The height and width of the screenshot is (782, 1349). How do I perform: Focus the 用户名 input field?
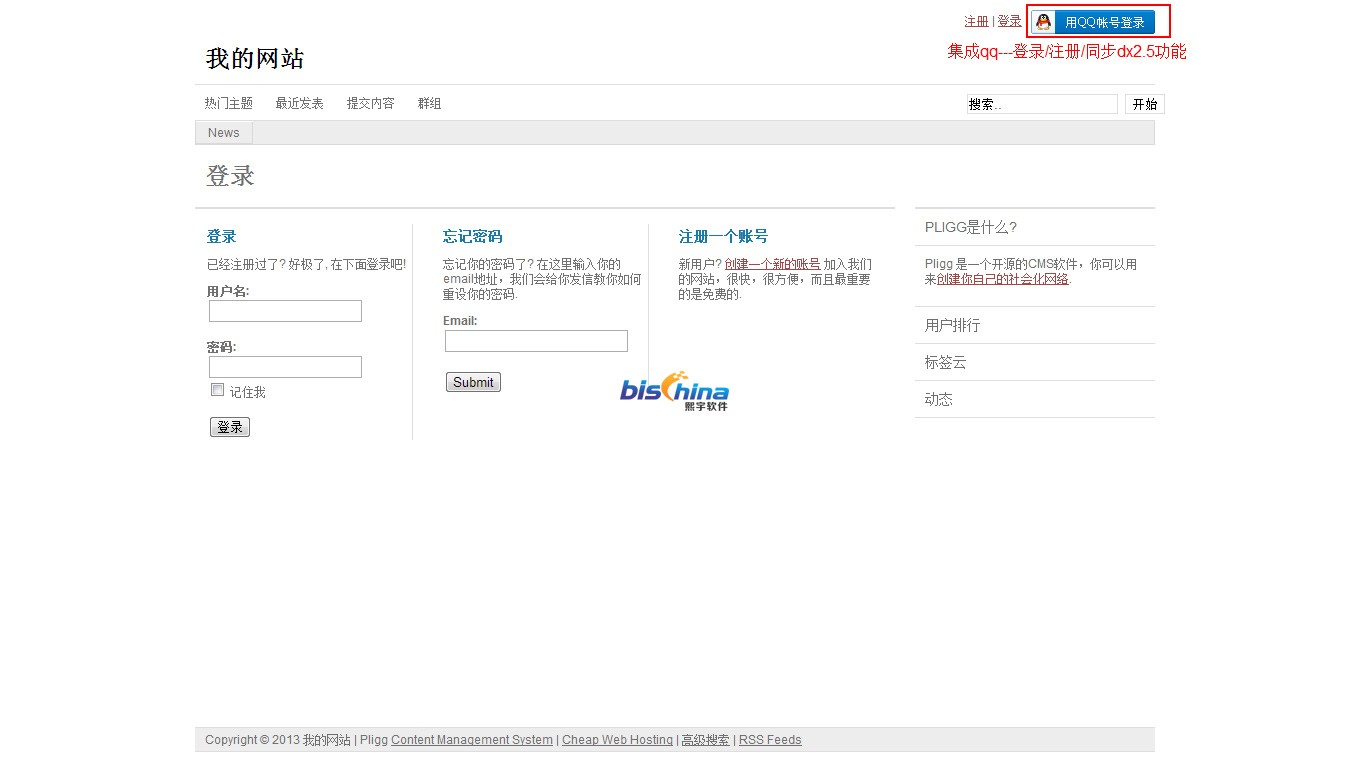point(285,311)
